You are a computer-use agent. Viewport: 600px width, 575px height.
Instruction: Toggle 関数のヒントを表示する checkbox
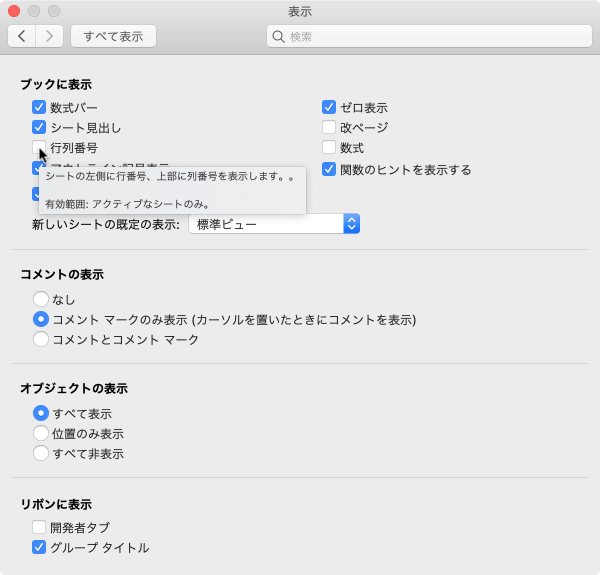[328, 169]
